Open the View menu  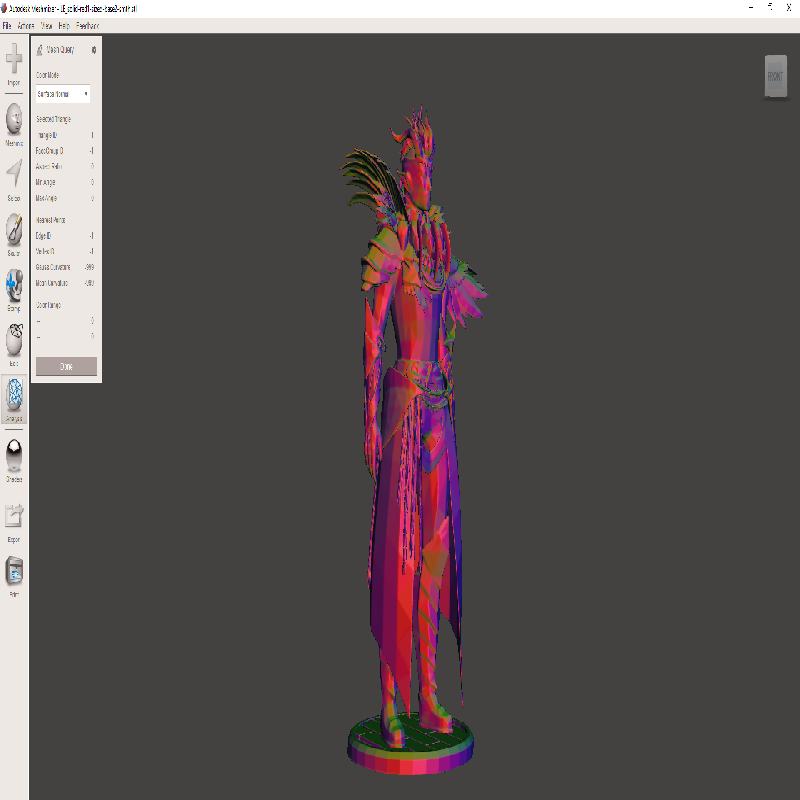[46, 24]
